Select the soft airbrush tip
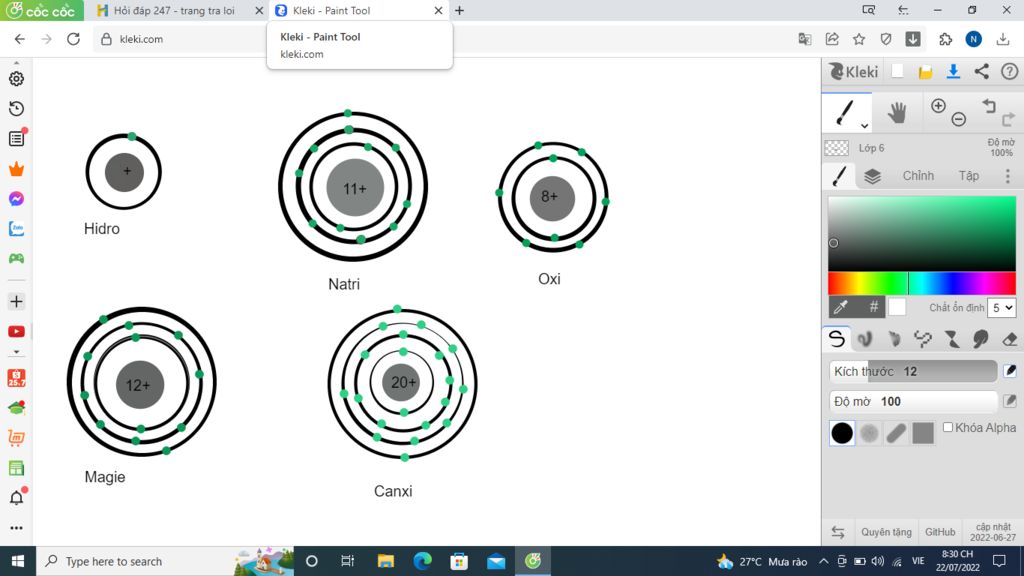 869,433
